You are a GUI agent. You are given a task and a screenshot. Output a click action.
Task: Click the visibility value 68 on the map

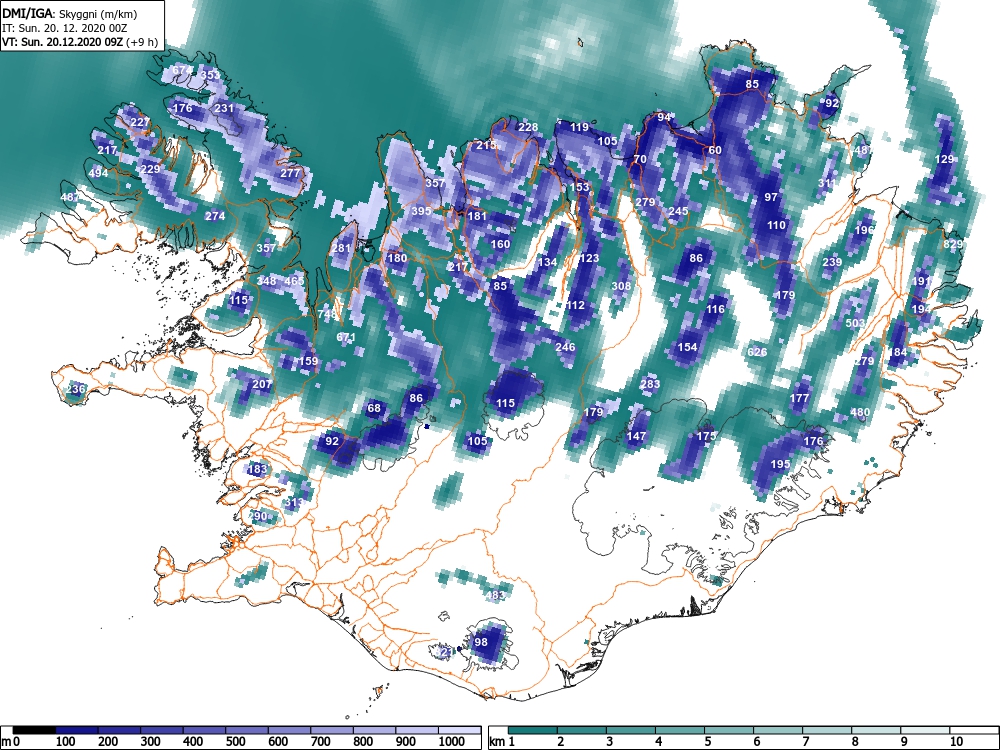374,408
